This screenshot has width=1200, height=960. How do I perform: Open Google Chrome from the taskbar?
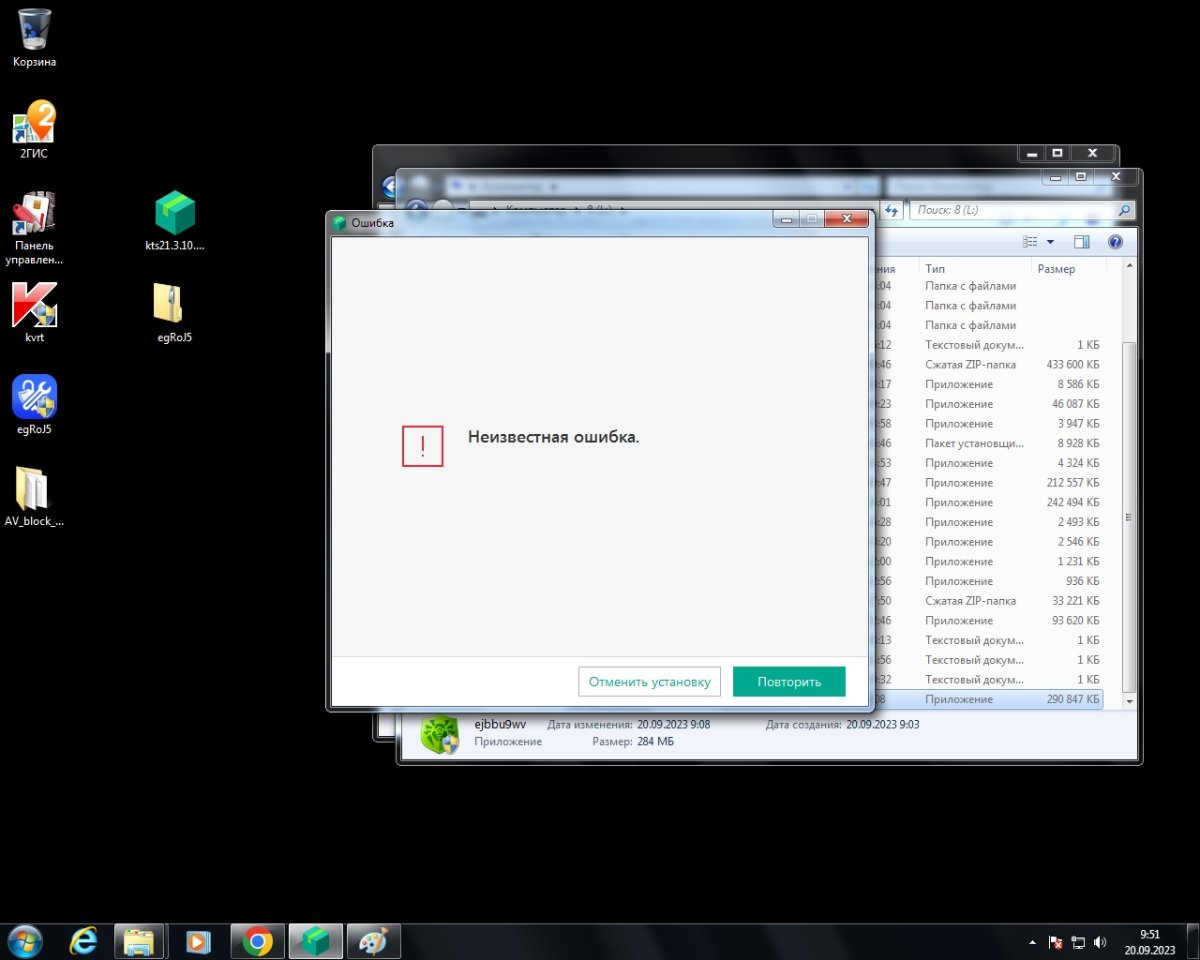pyautogui.click(x=257, y=941)
